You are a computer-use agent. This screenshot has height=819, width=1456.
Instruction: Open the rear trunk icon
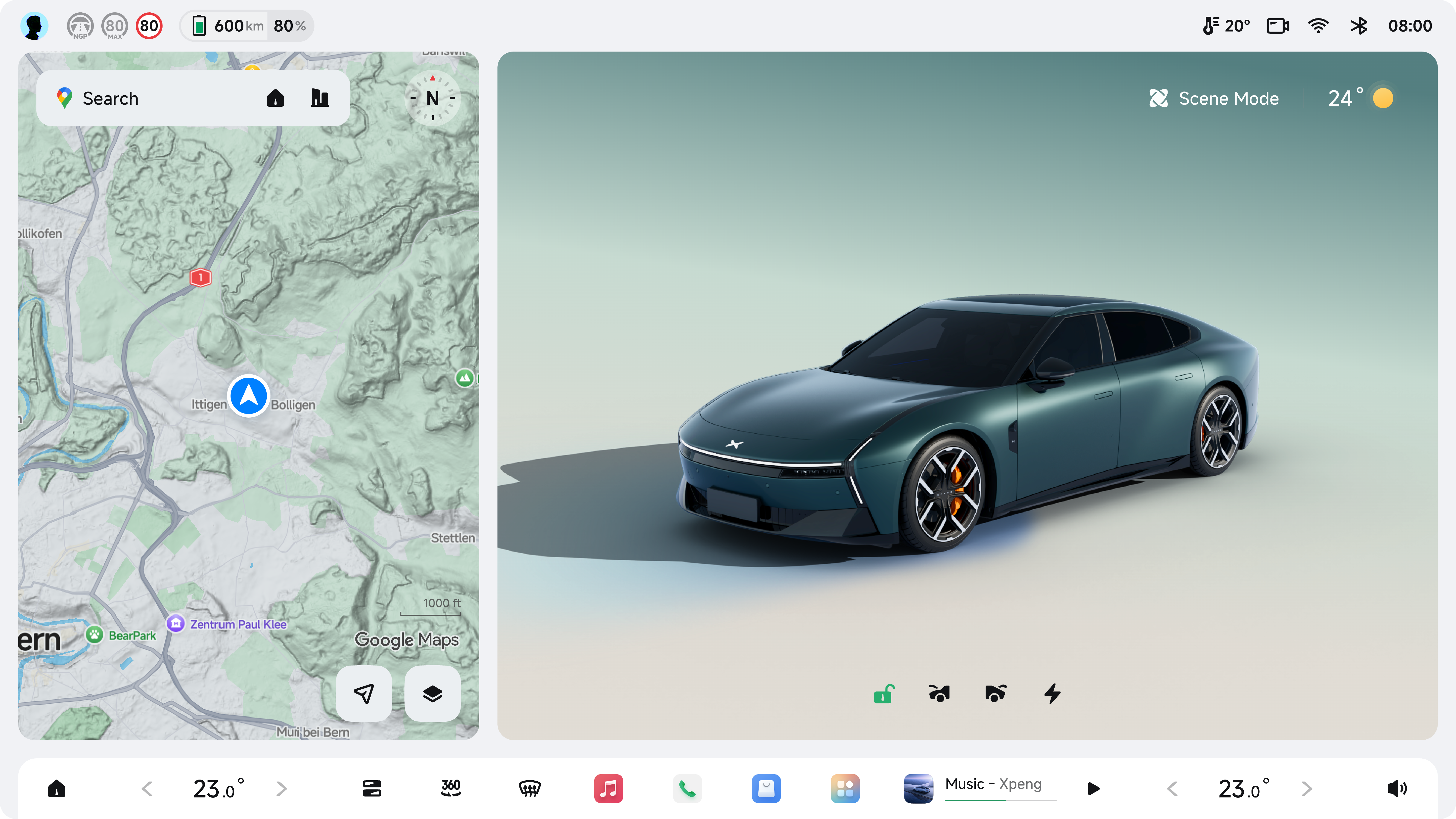(x=995, y=694)
